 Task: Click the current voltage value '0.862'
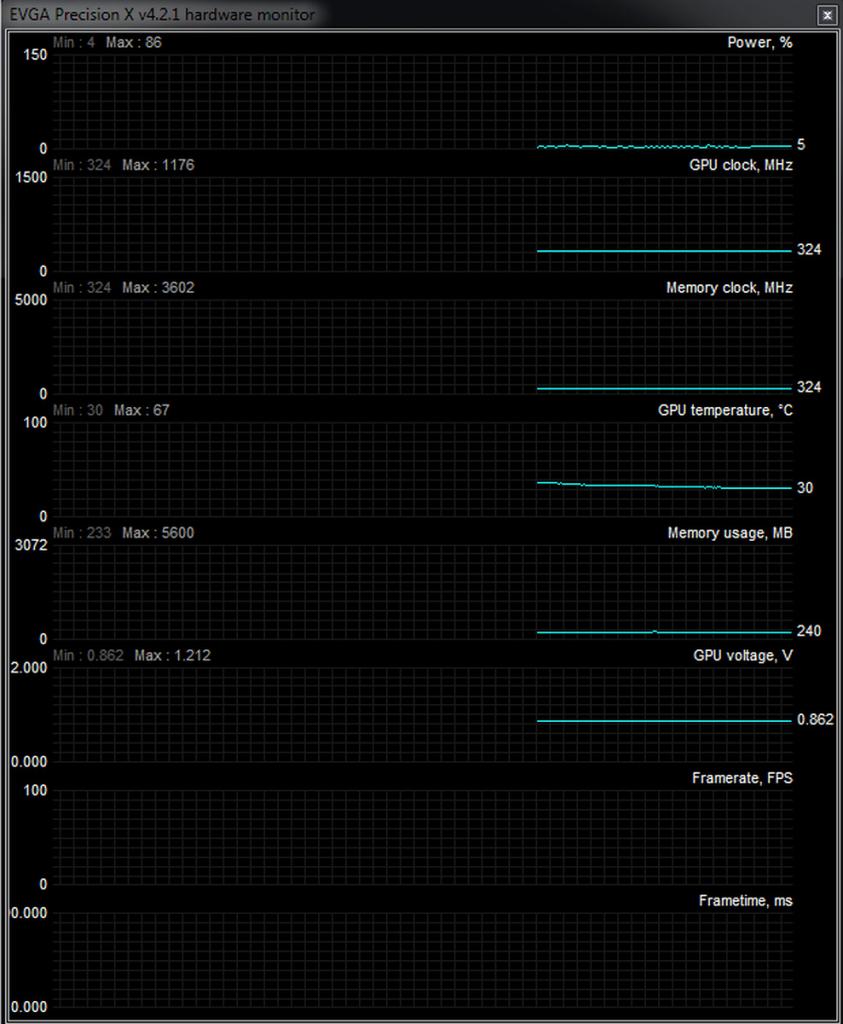[815, 720]
